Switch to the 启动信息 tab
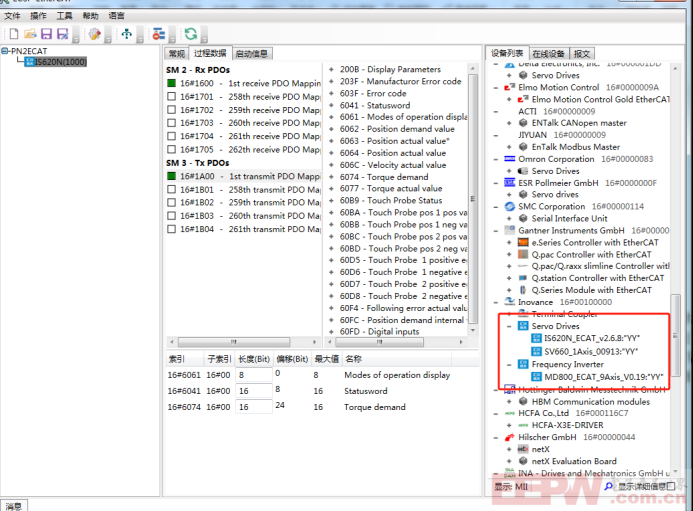The width and height of the screenshot is (693, 511). pos(251,53)
